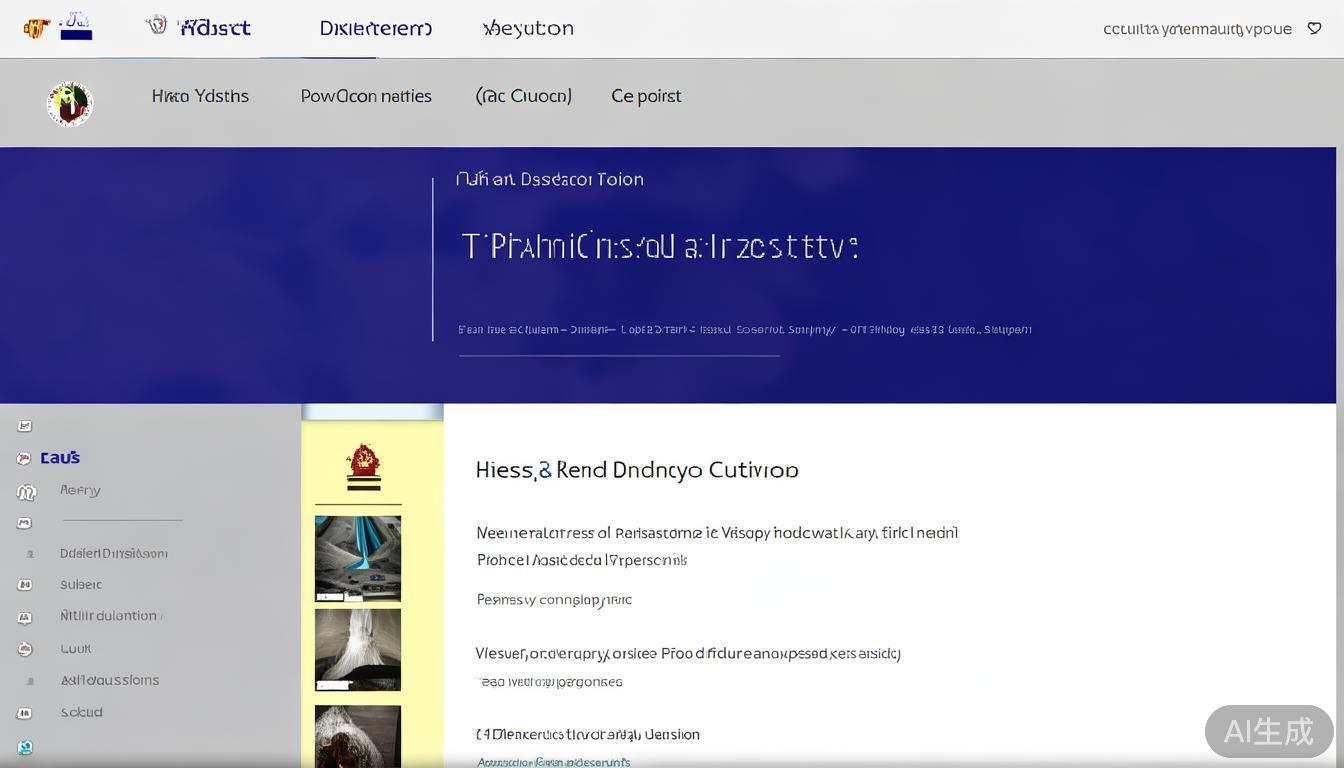Click the account text link at the top right
1344x768 pixels.
click(x=1196, y=29)
